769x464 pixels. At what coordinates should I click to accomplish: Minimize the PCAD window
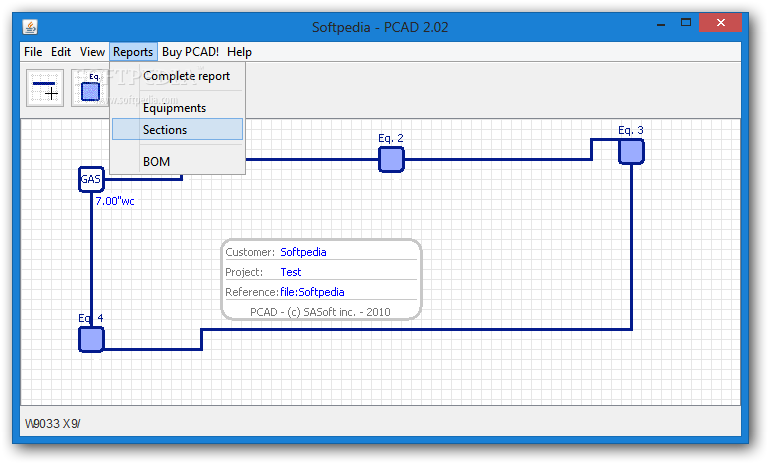[x=661, y=23]
